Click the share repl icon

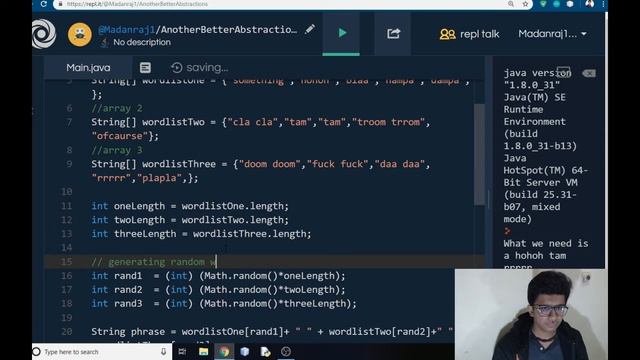393,33
